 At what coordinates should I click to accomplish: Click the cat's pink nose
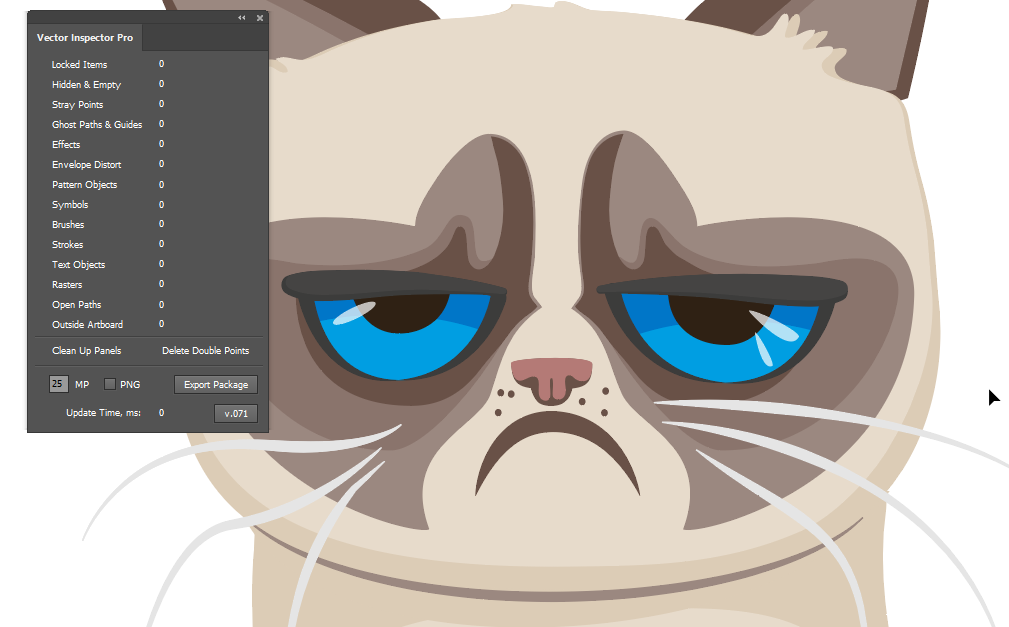pyautogui.click(x=552, y=379)
